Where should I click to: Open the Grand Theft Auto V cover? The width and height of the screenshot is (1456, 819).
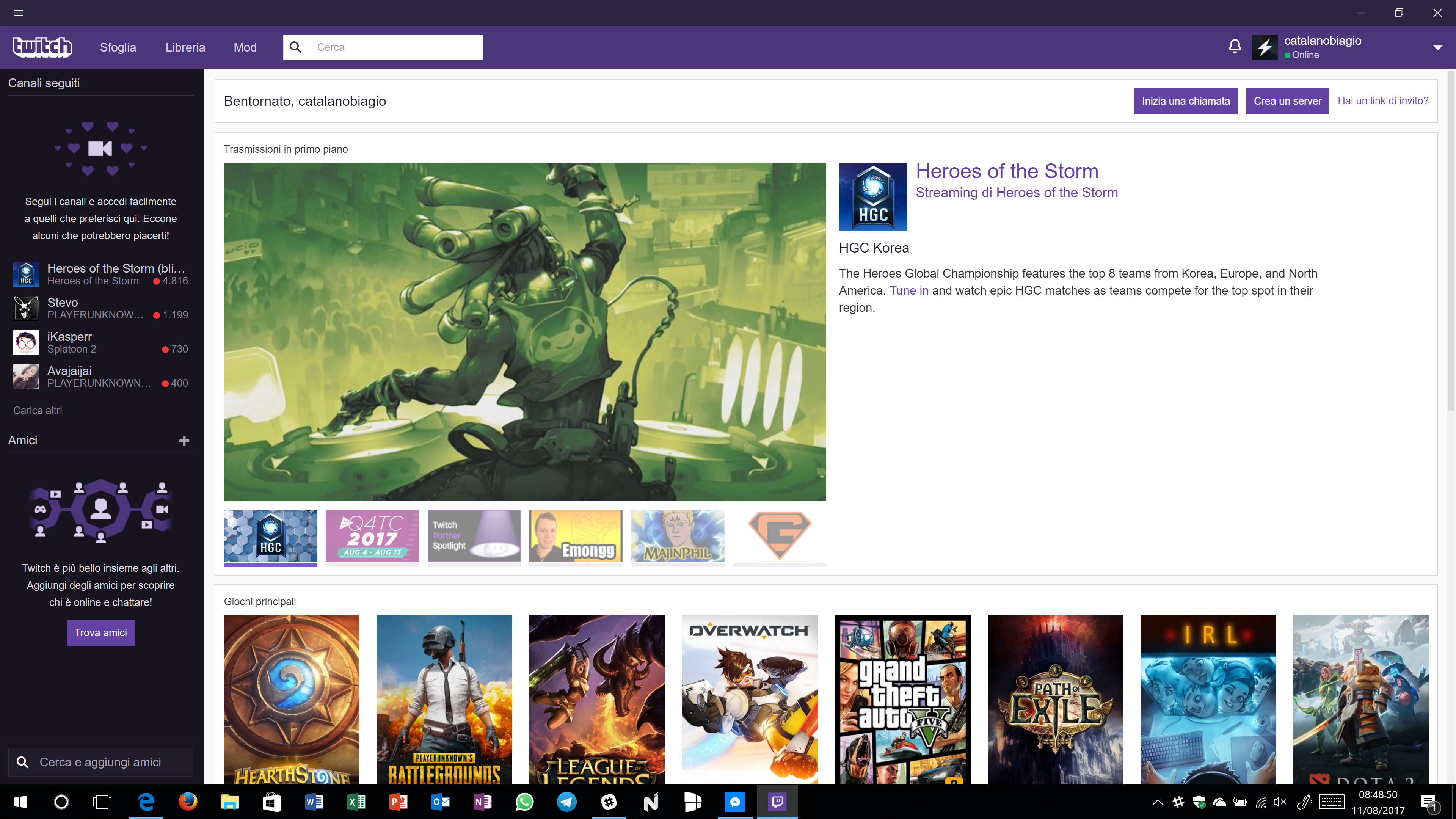tap(903, 699)
